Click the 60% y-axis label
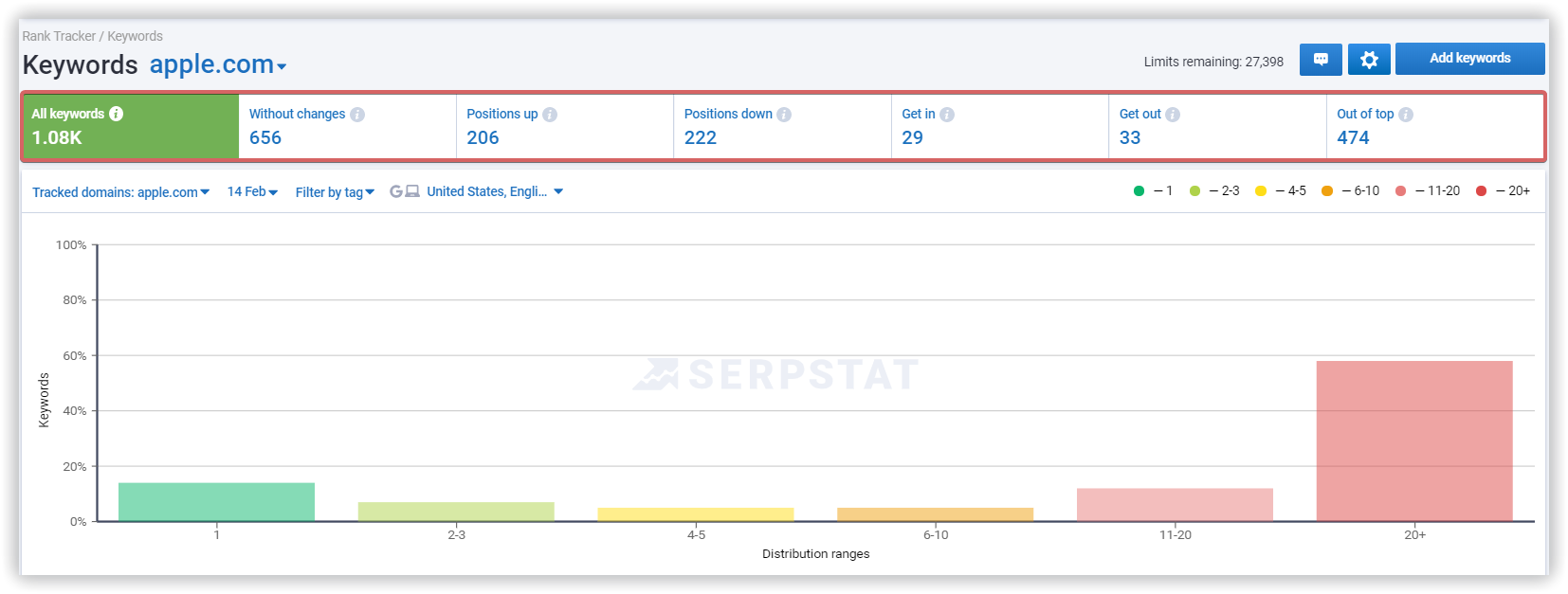Screen dimensions: 1568x594 (x=75, y=356)
